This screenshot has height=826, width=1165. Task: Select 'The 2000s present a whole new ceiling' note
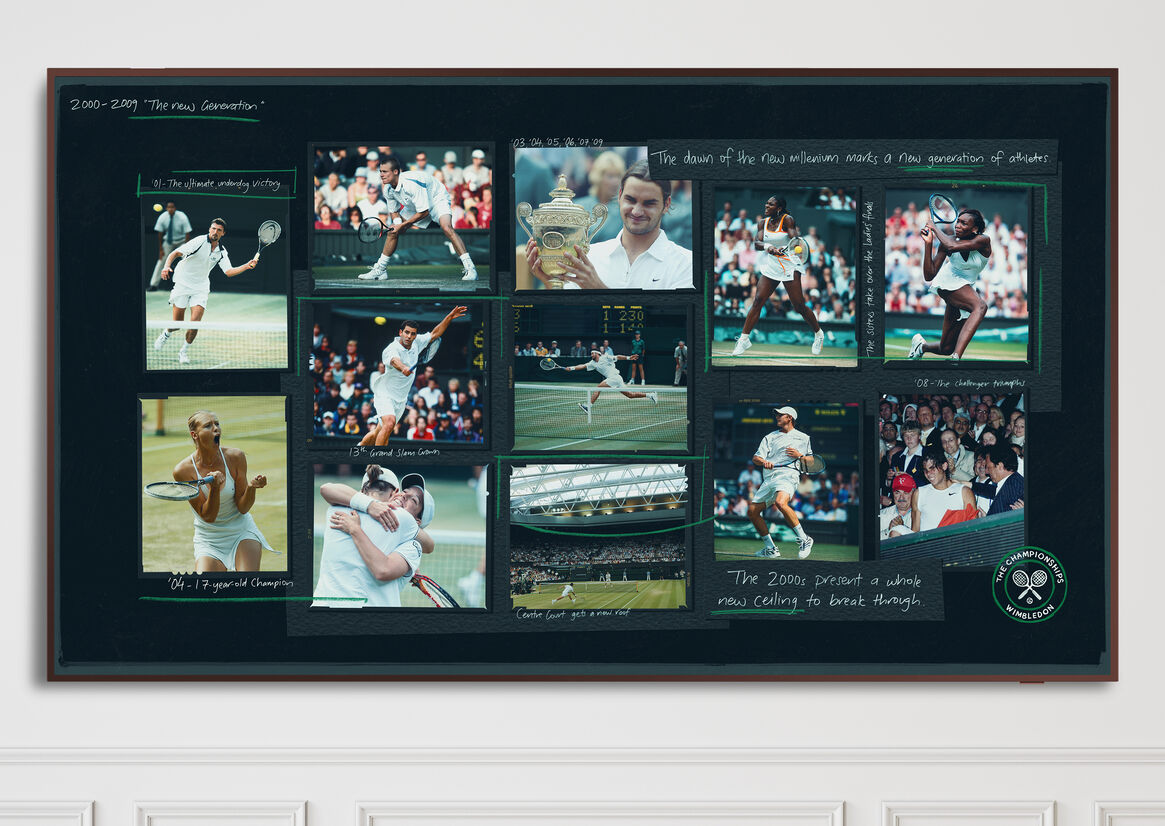pyautogui.click(x=826, y=590)
